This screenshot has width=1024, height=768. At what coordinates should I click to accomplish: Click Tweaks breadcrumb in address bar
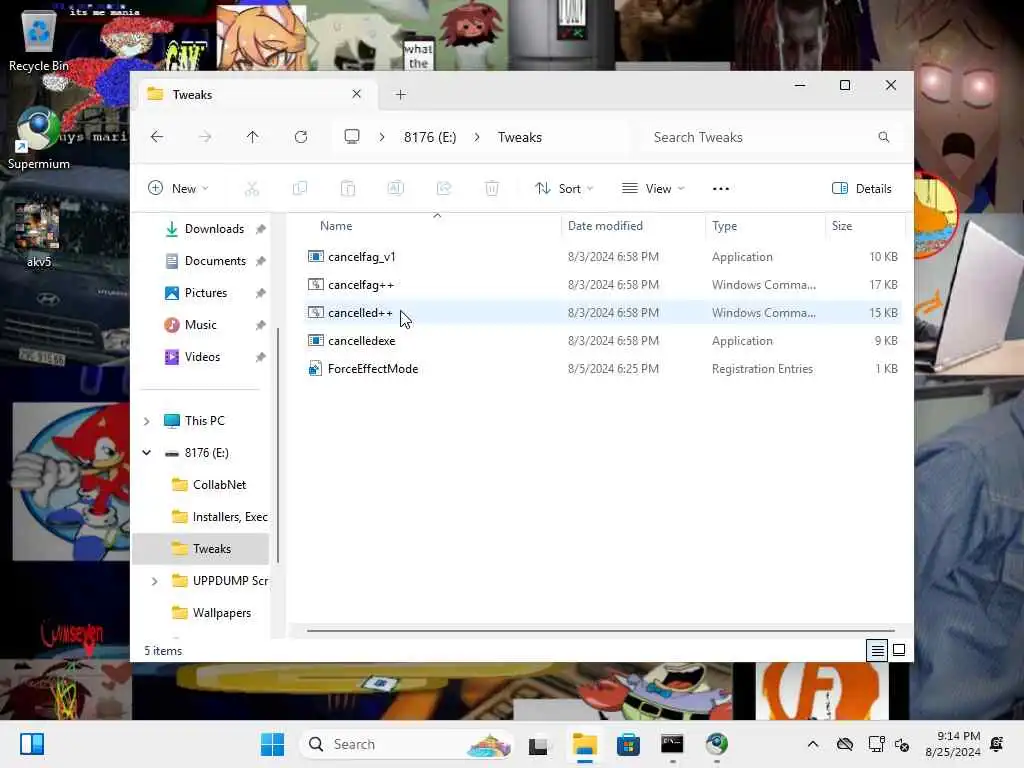tap(520, 137)
